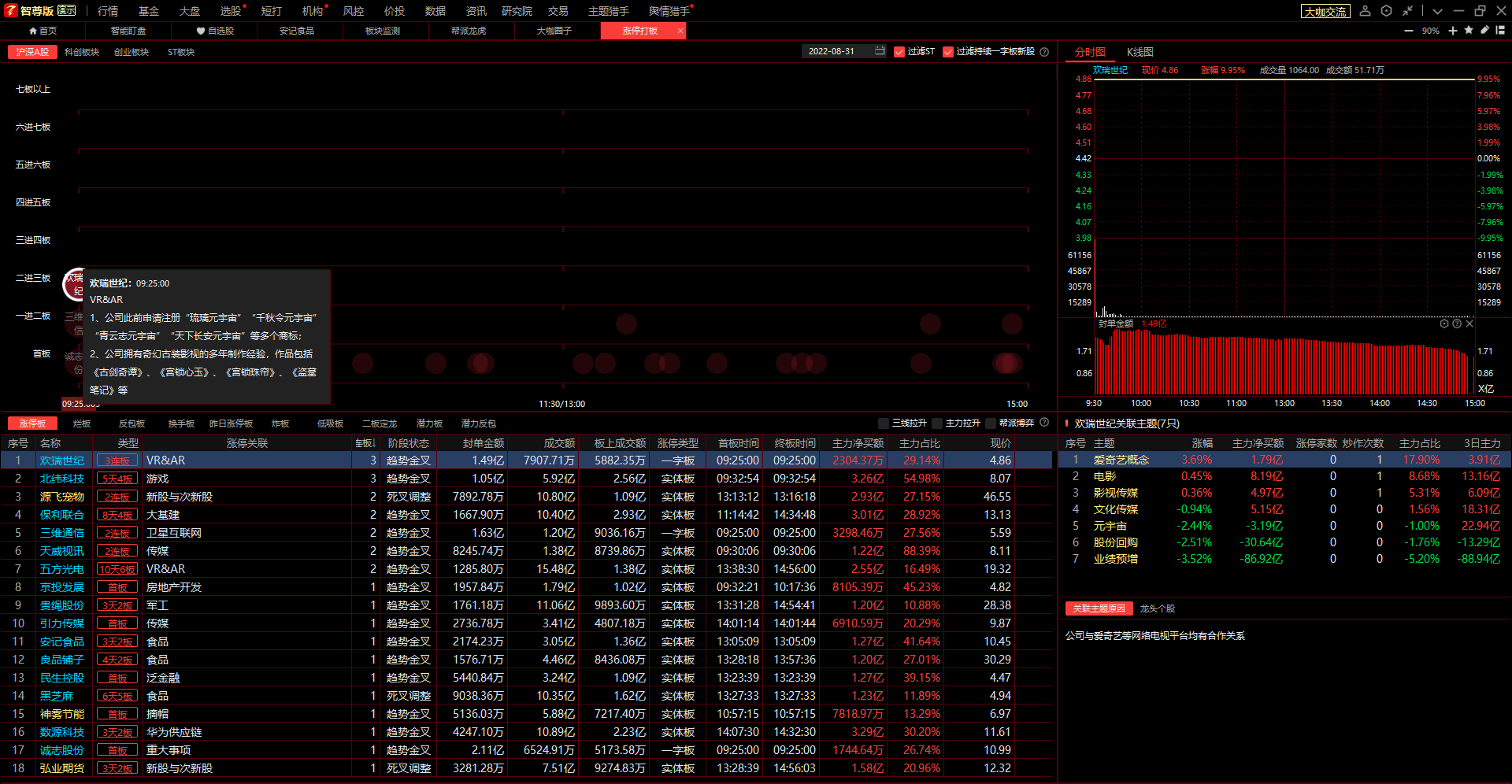Screen dimensions: 1512x784
Task: Select the ST板块 filter
Action: (181, 52)
